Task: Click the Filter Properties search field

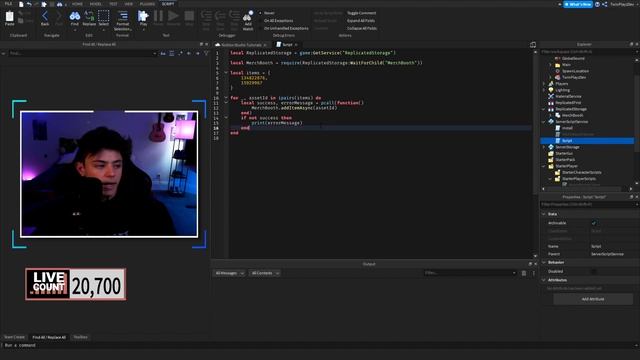Action: click(590, 204)
